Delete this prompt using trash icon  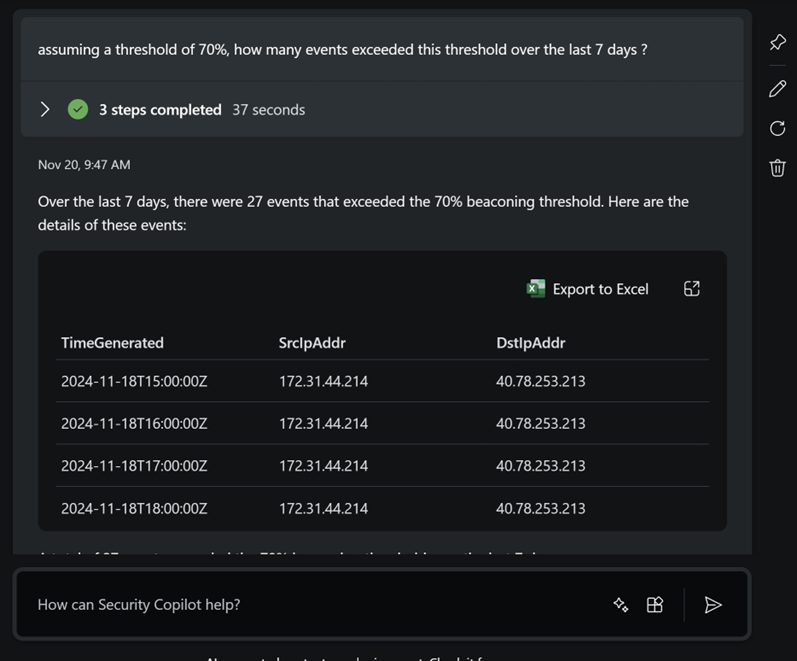777,168
